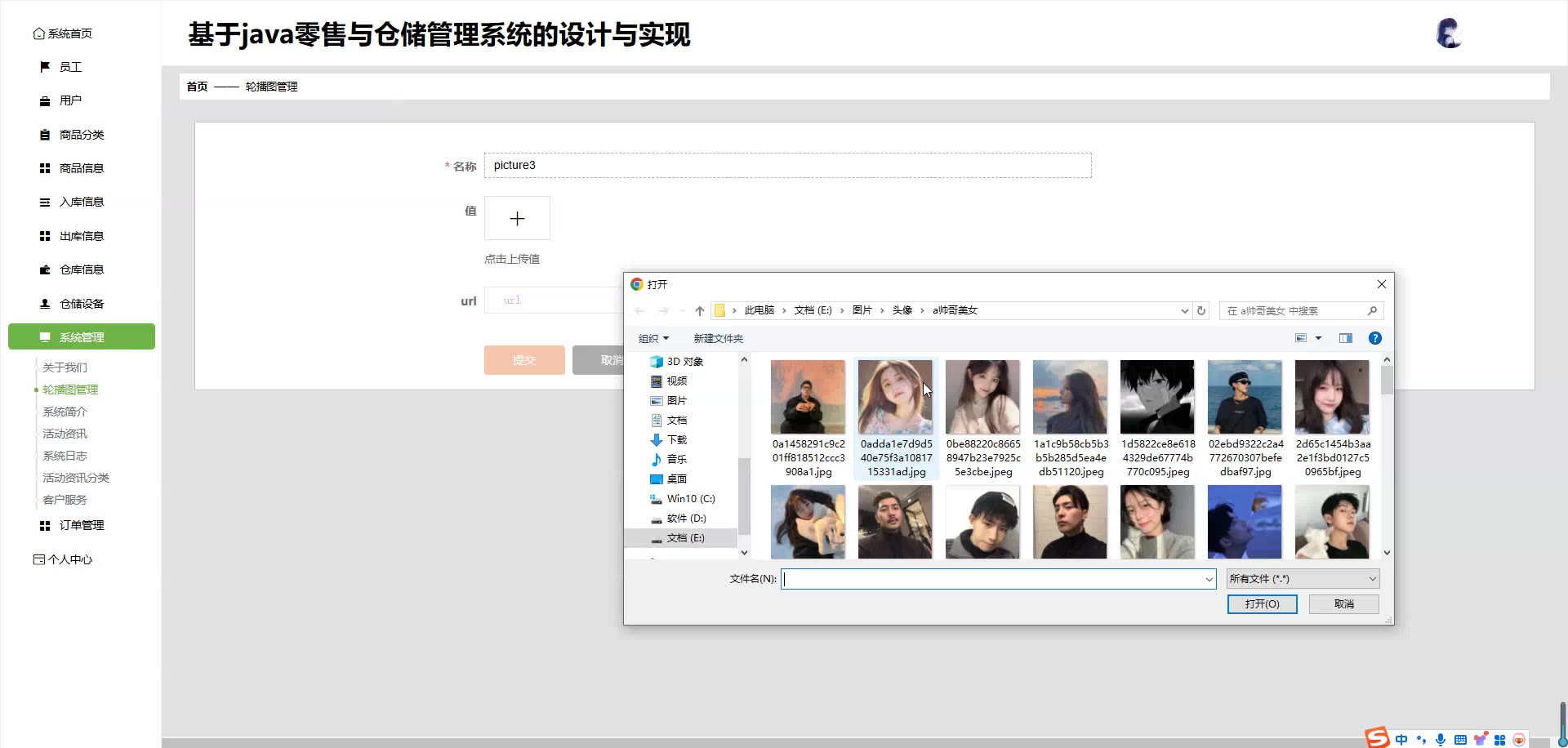Click the 取消 button in file dialog
This screenshot has height=748, width=1568.
tap(1343, 603)
